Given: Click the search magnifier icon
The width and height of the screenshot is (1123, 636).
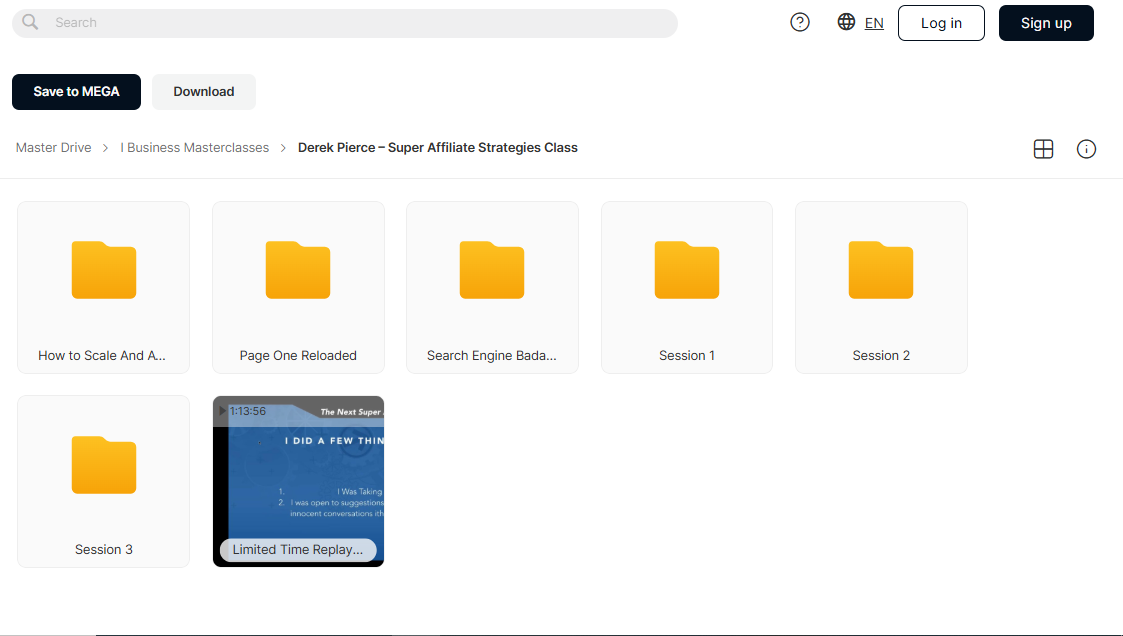Looking at the screenshot, I should tap(30, 22).
